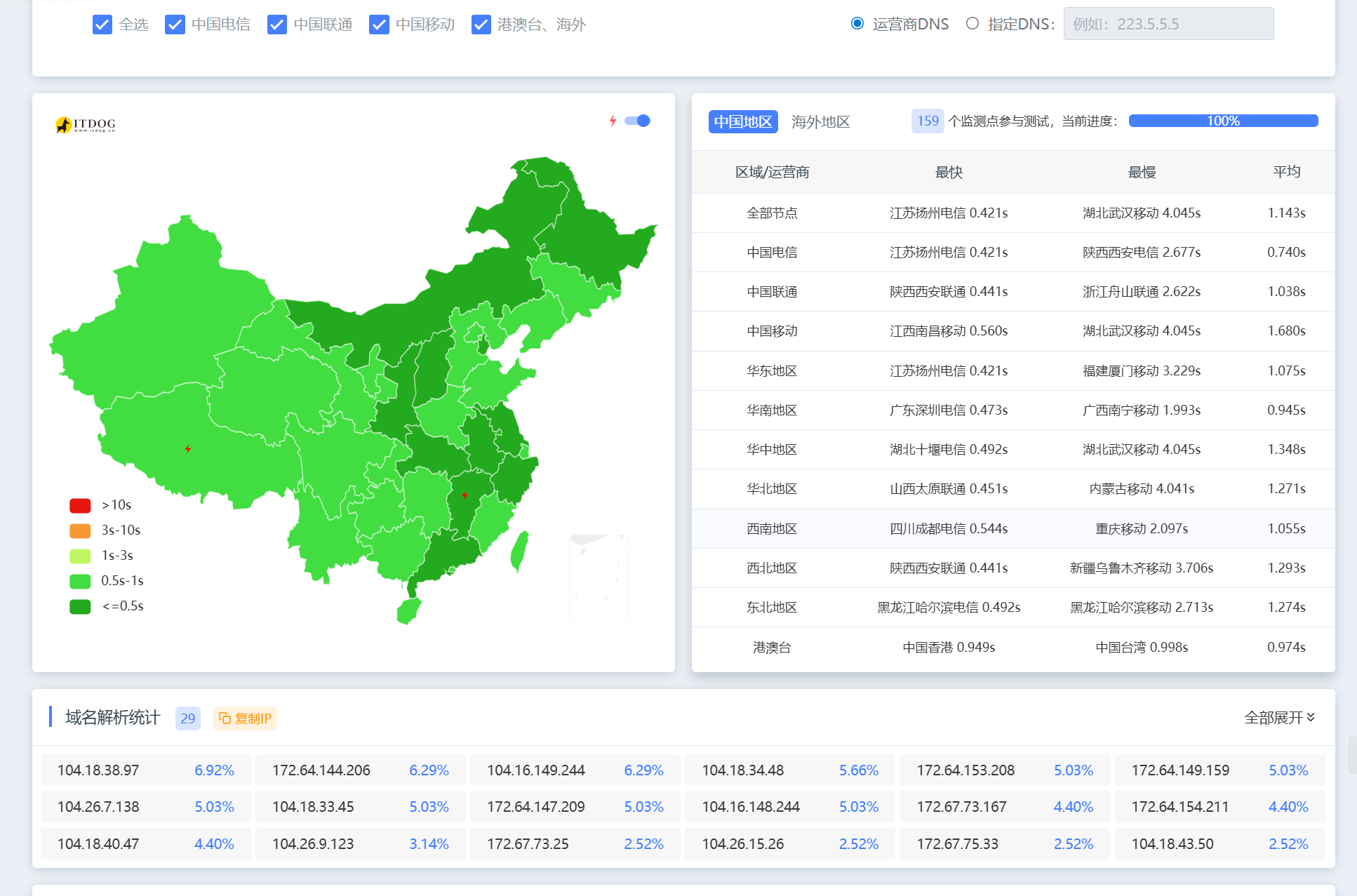Click the custom DNS input field

(x=1168, y=24)
